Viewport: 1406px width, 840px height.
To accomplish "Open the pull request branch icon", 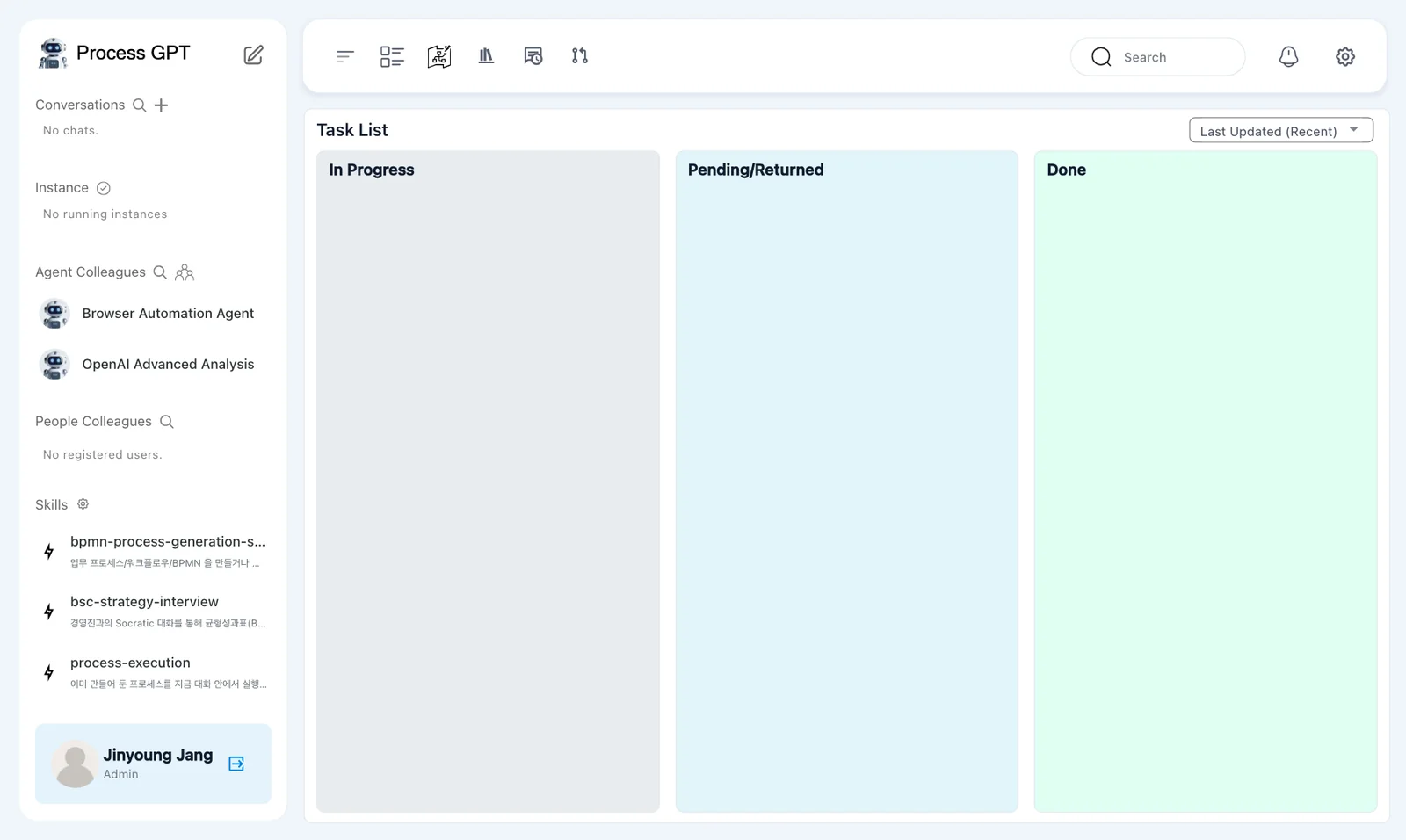I will point(580,56).
